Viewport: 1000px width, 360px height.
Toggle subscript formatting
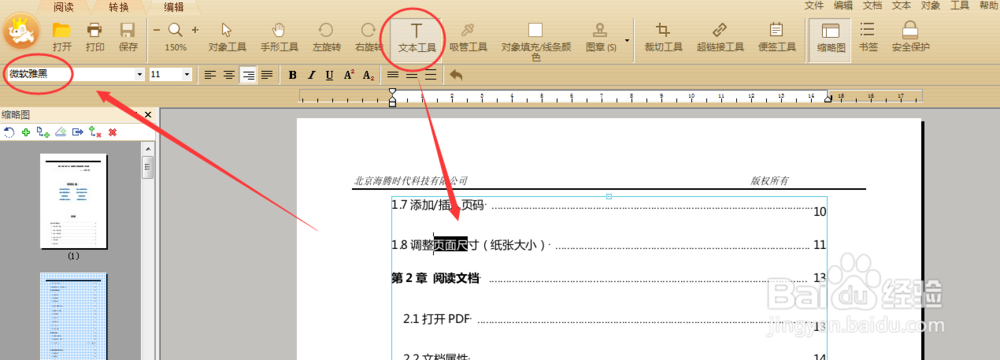click(368, 75)
